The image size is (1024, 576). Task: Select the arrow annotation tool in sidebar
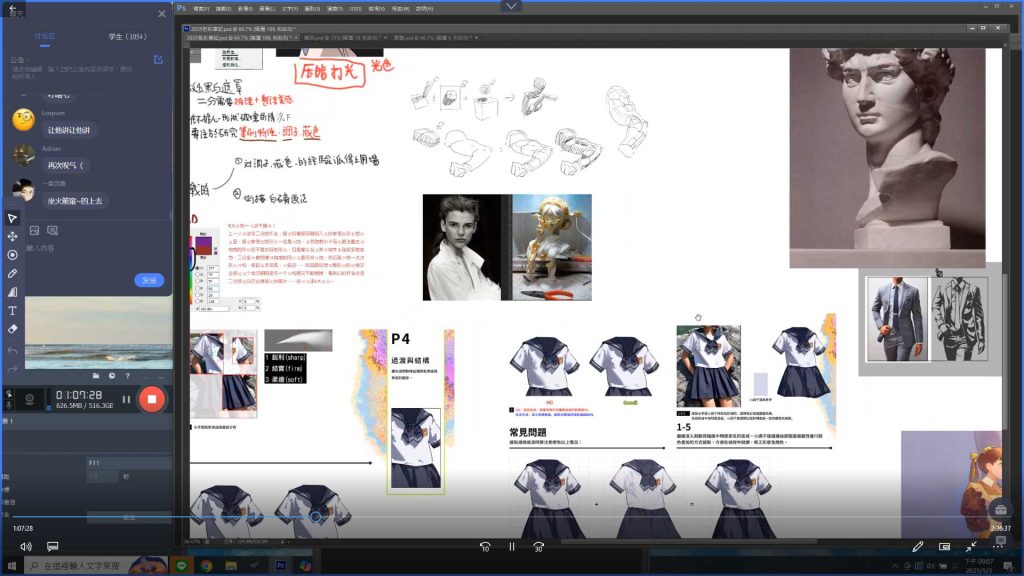click(x=12, y=217)
